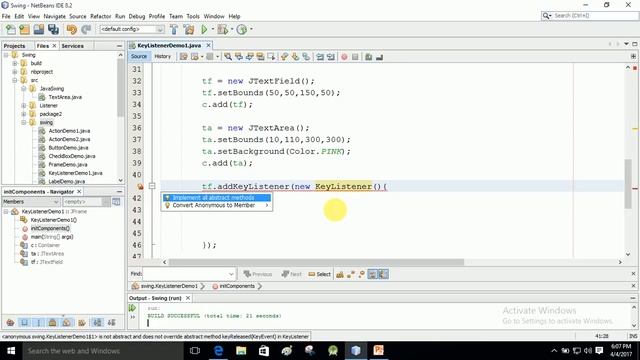
Task: Toggle Match Case in the Find bar
Action: point(340,274)
